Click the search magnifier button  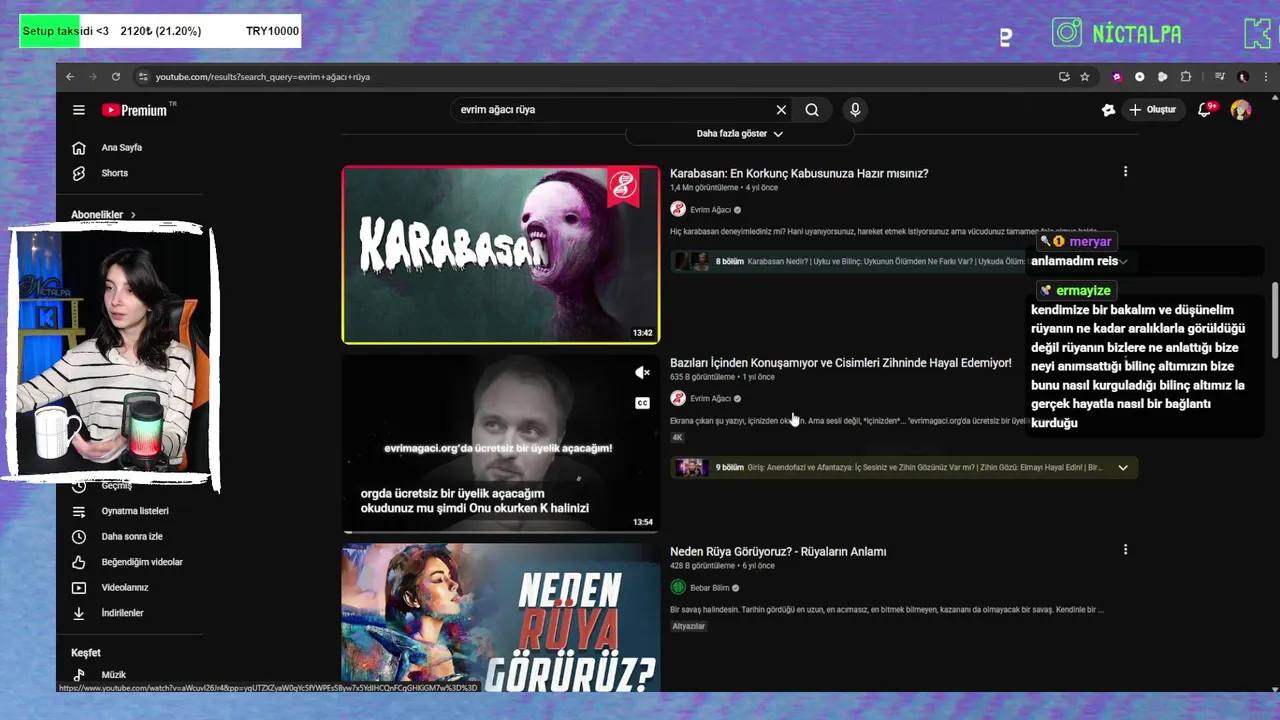pos(812,110)
